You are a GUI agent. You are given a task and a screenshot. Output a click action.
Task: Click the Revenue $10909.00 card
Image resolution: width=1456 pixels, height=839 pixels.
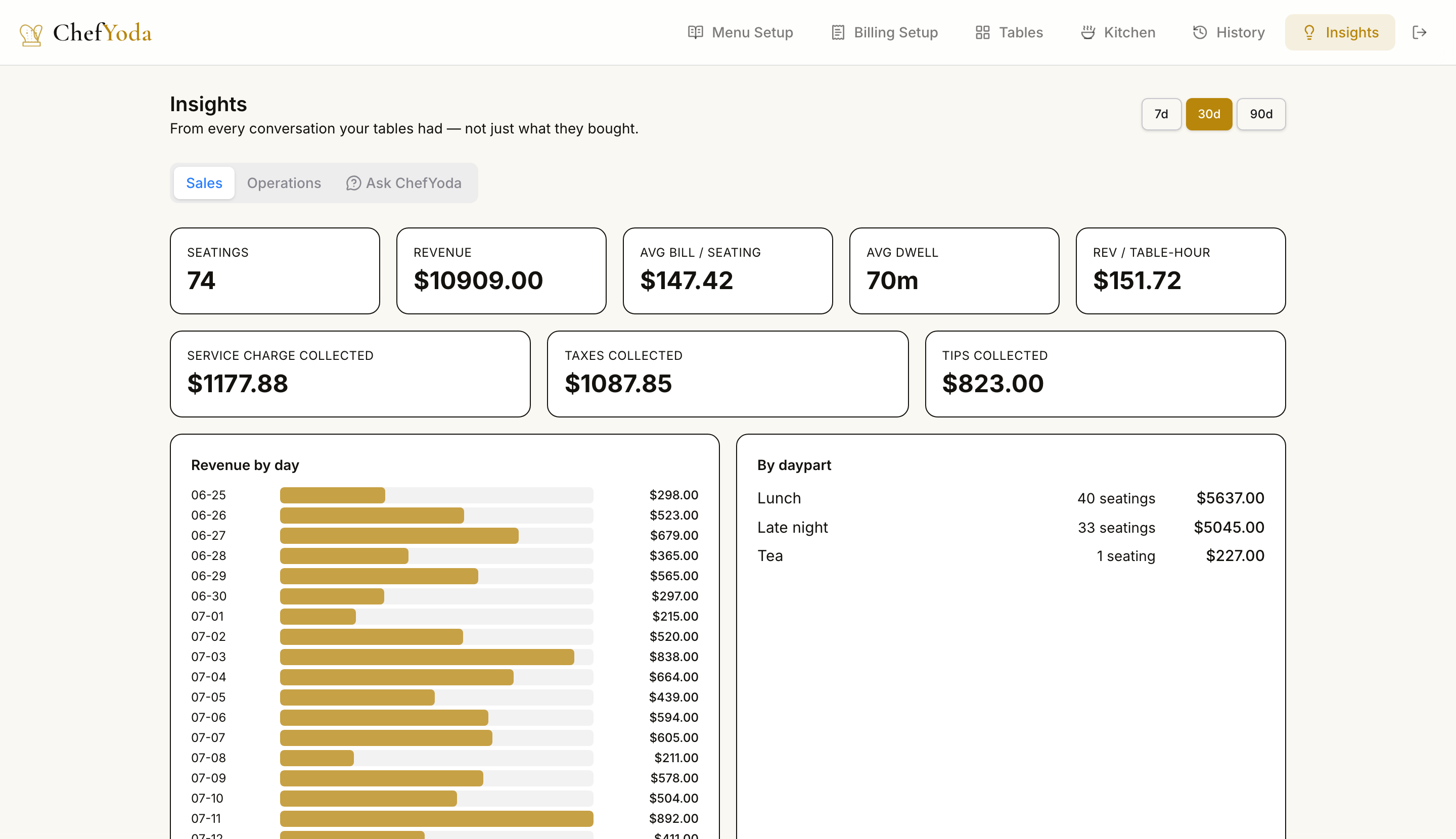click(501, 271)
